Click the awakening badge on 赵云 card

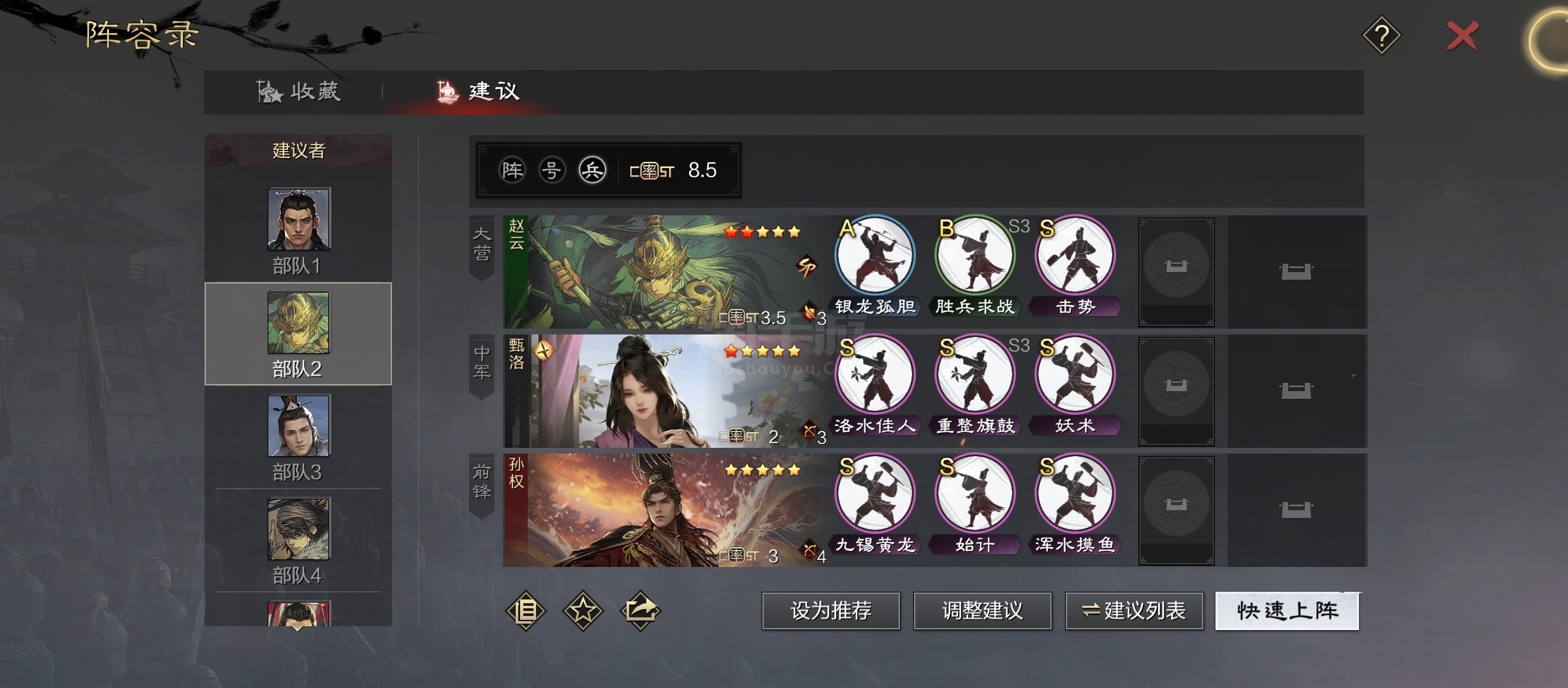(x=807, y=267)
